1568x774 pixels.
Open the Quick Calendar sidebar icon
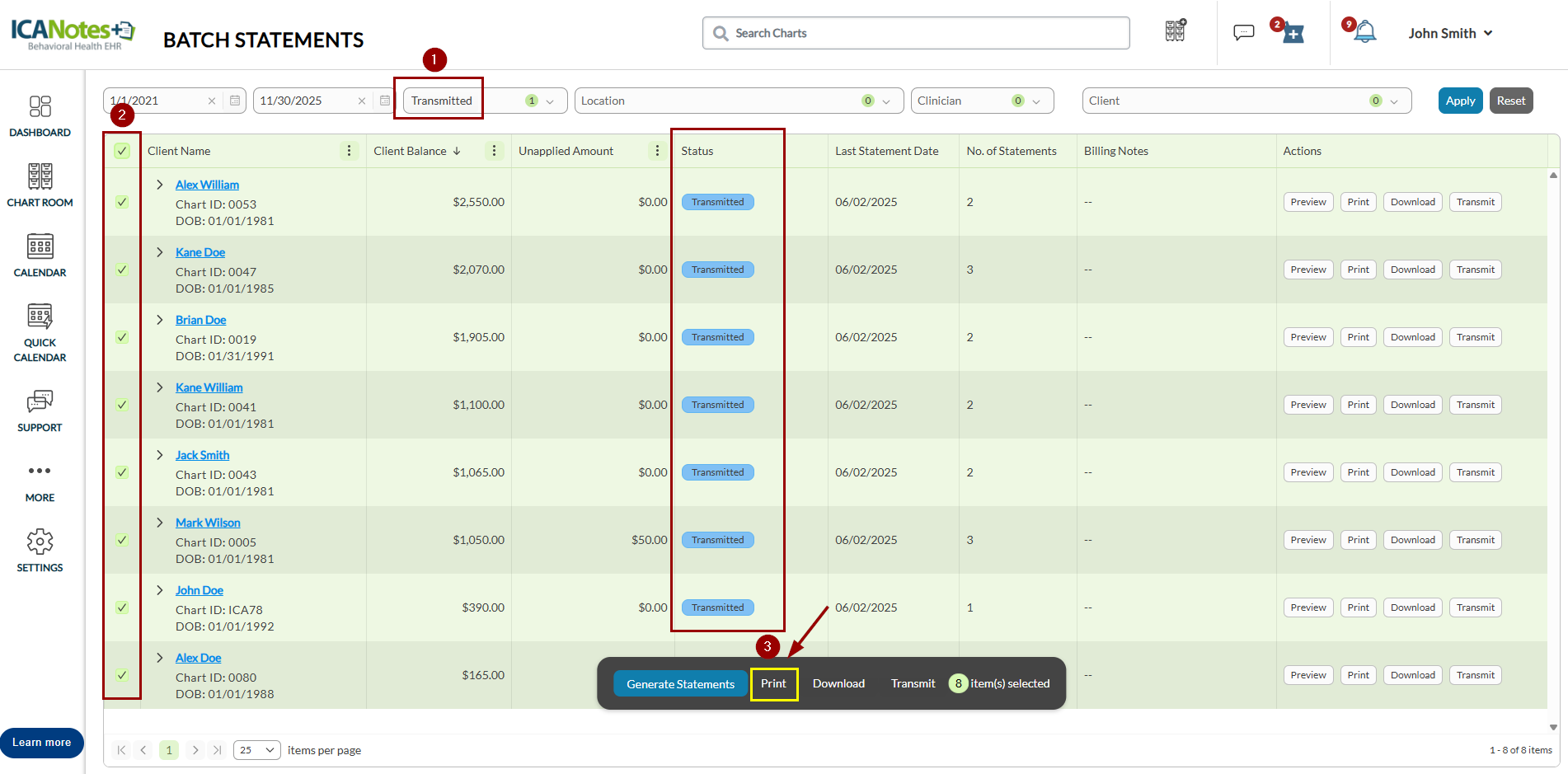pyautogui.click(x=40, y=332)
